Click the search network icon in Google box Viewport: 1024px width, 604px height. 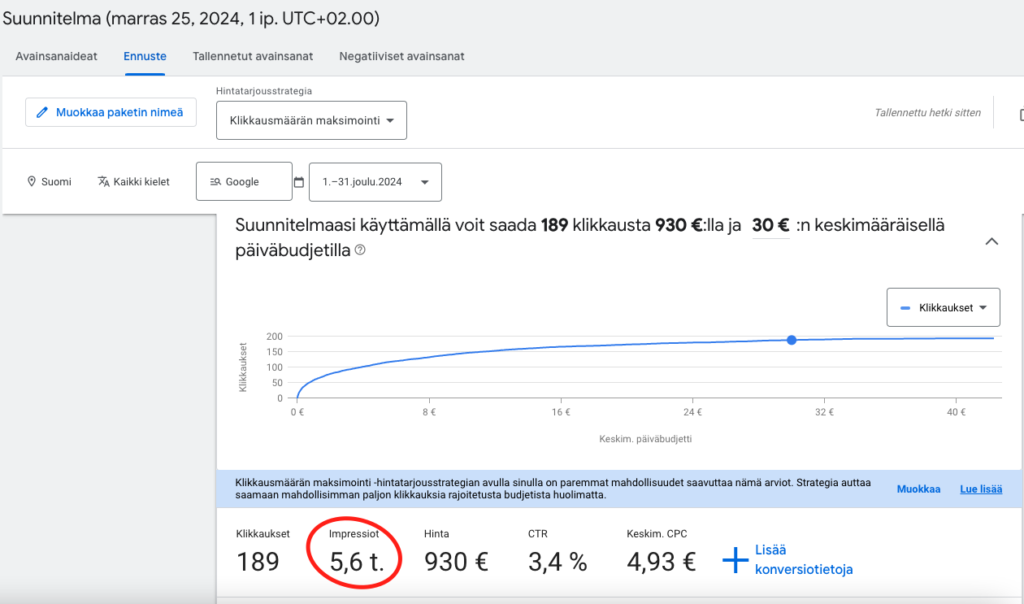pos(215,182)
